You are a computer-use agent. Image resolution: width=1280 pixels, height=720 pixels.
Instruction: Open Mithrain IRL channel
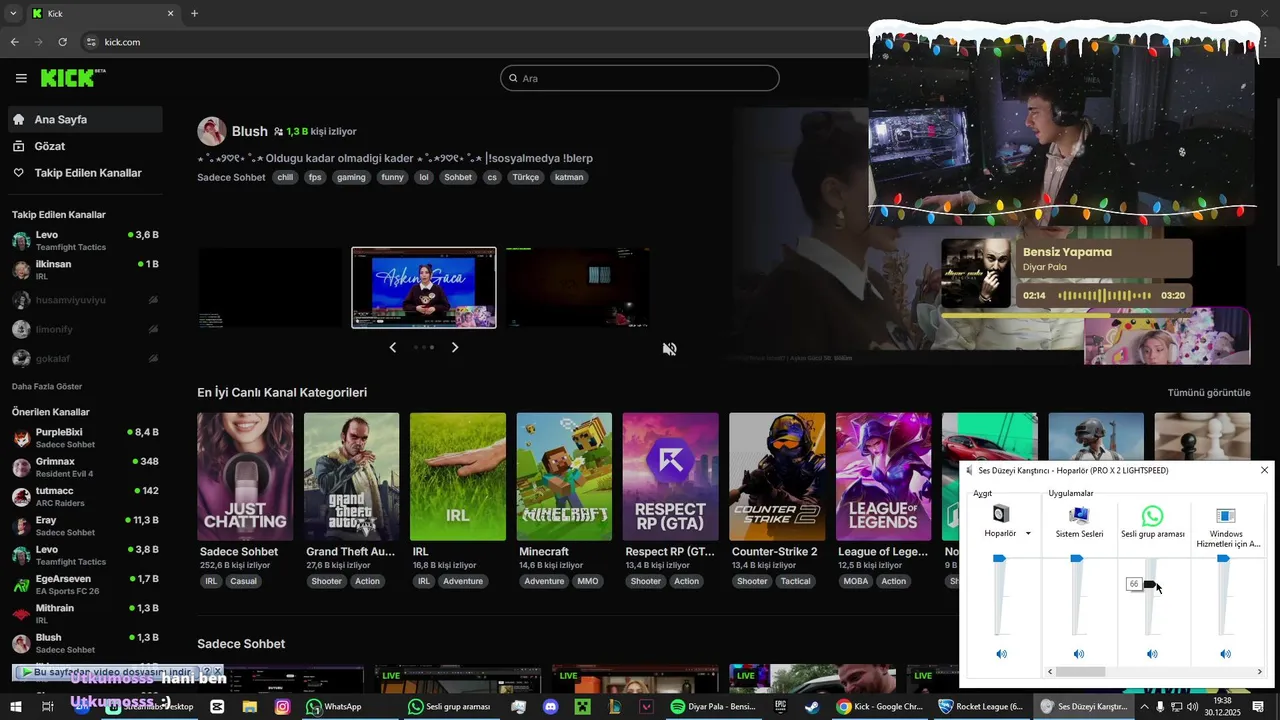pyautogui.click(x=85, y=613)
